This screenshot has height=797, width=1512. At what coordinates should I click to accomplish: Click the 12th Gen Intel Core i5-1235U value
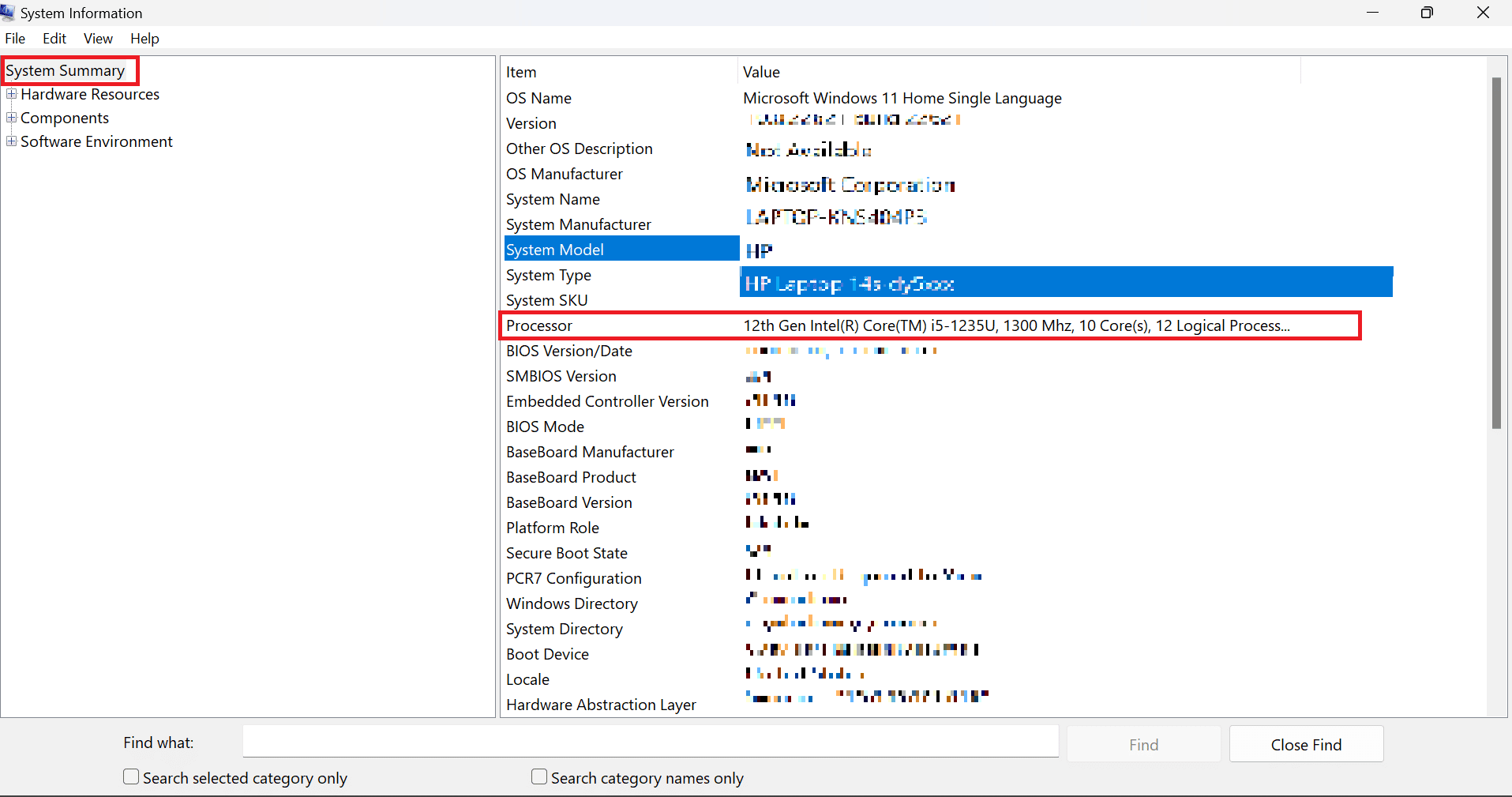(x=1017, y=325)
